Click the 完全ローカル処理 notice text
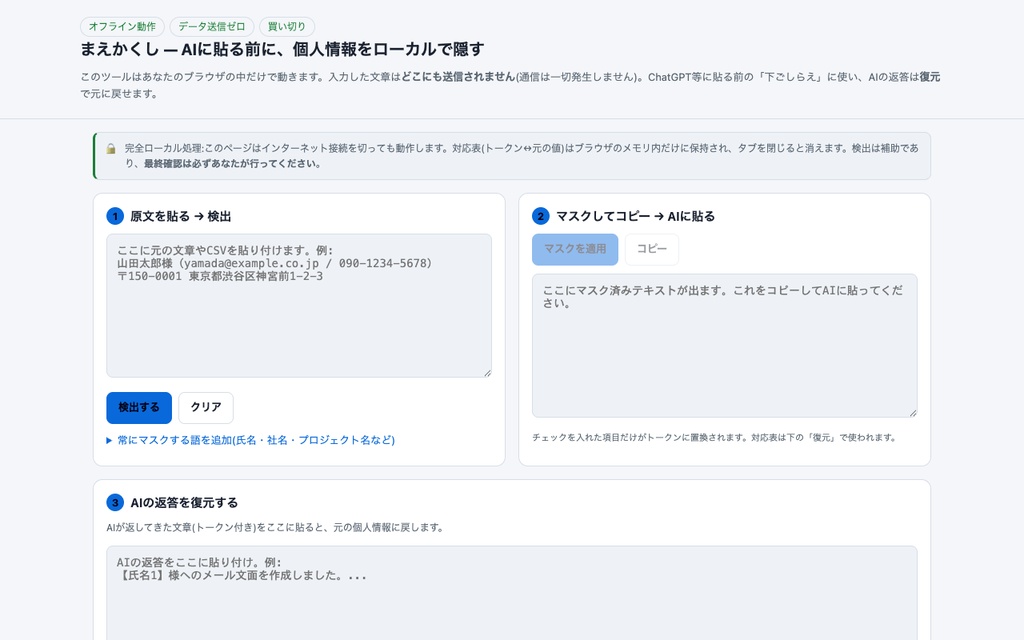Viewport: 1024px width, 640px height. (522, 156)
